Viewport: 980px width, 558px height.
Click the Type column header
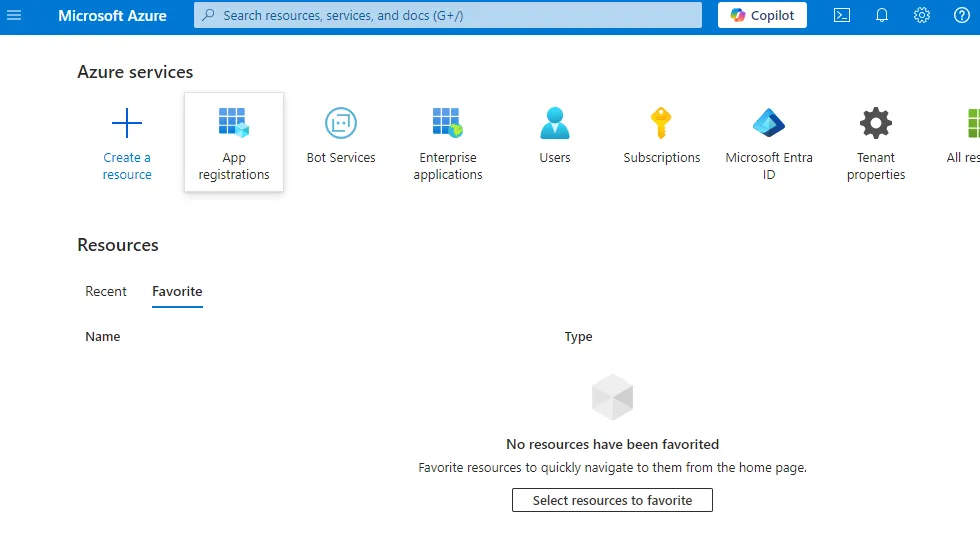click(578, 336)
